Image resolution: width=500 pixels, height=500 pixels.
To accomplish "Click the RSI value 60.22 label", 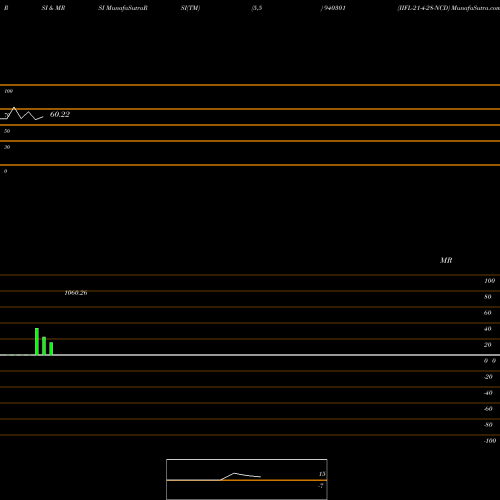I will [x=60, y=114].
